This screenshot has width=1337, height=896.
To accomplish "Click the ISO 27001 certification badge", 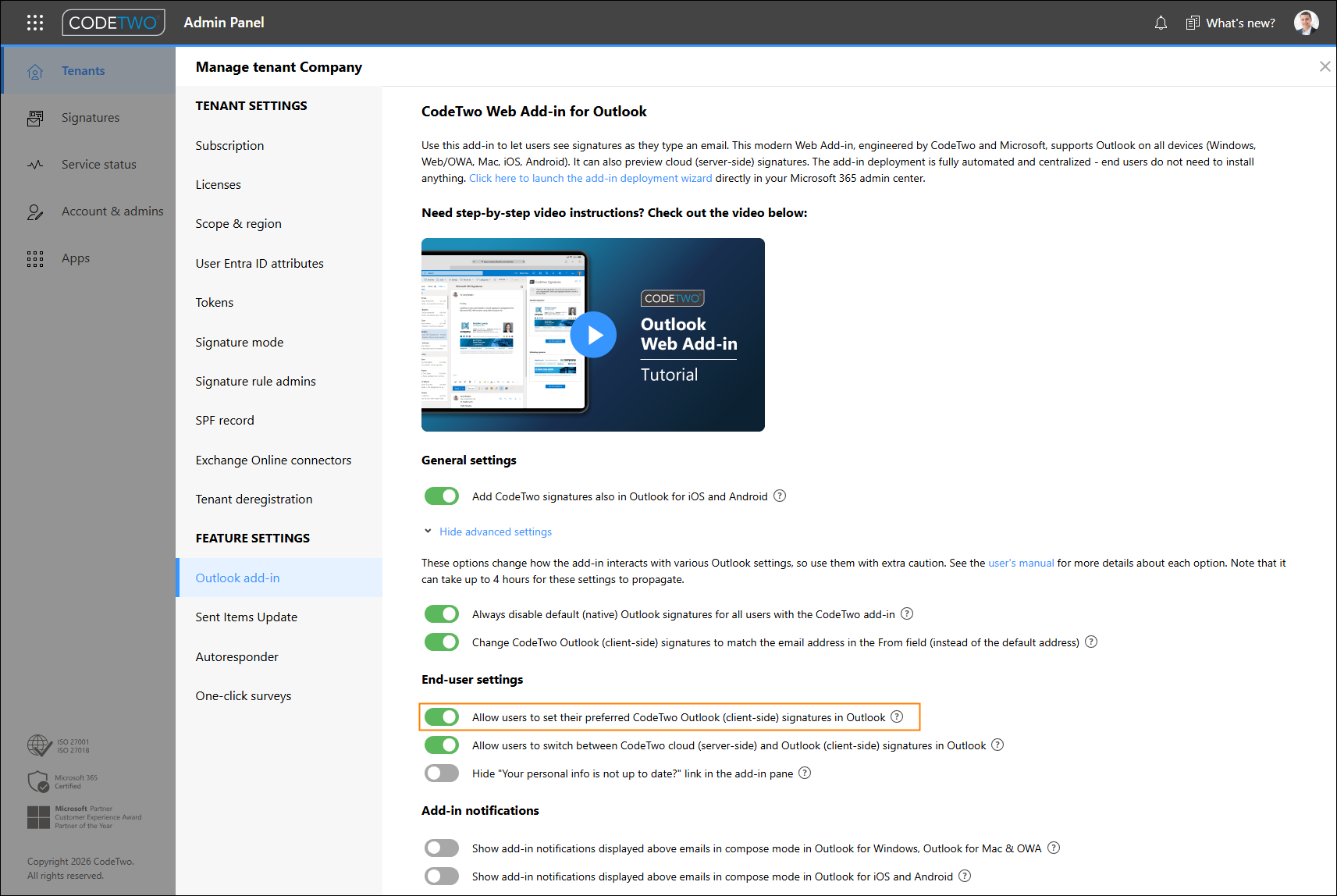I will (x=59, y=746).
